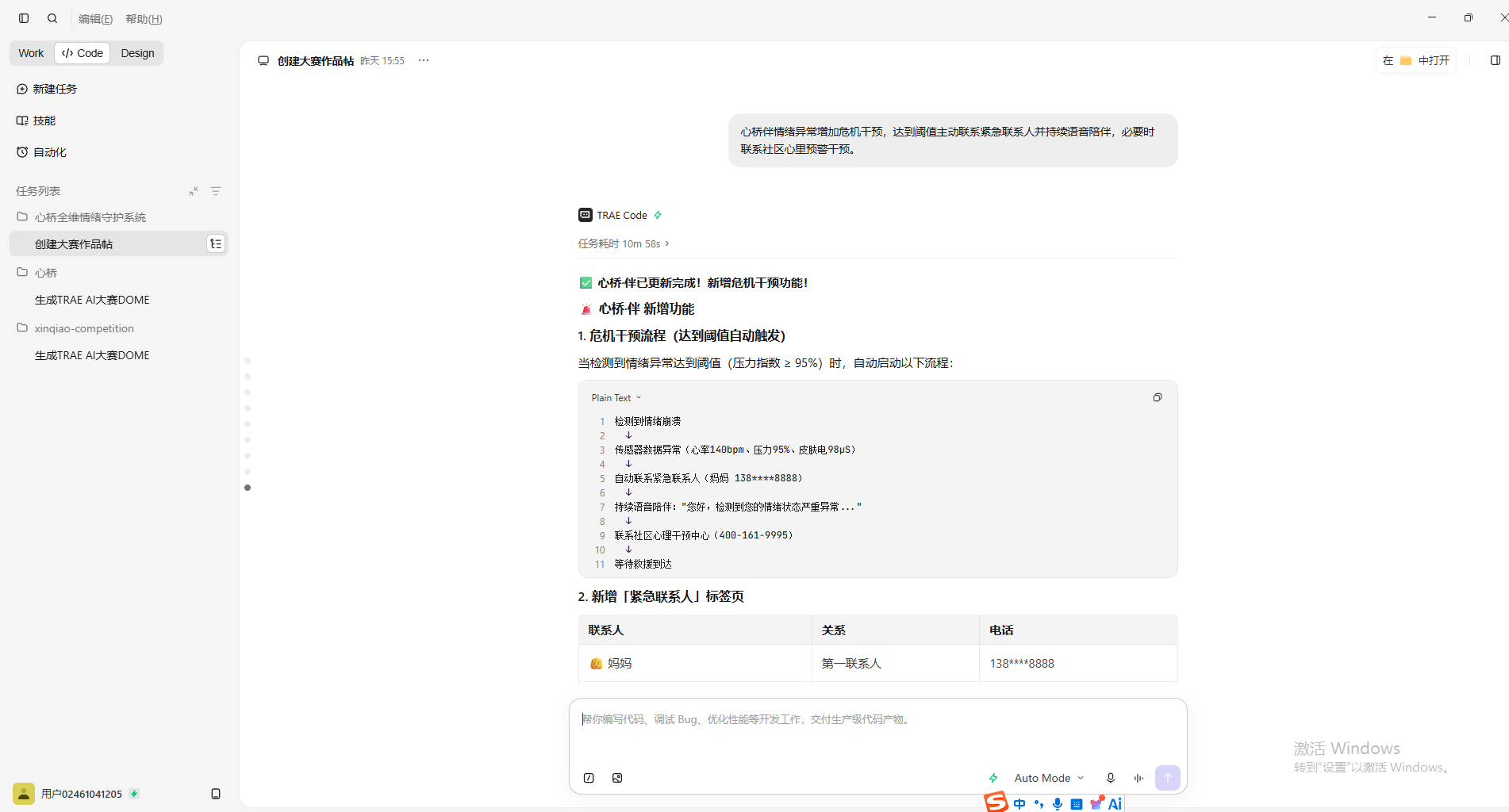Click the IME skin shirt icon
This screenshot has width=1509, height=812.
tap(1096, 802)
